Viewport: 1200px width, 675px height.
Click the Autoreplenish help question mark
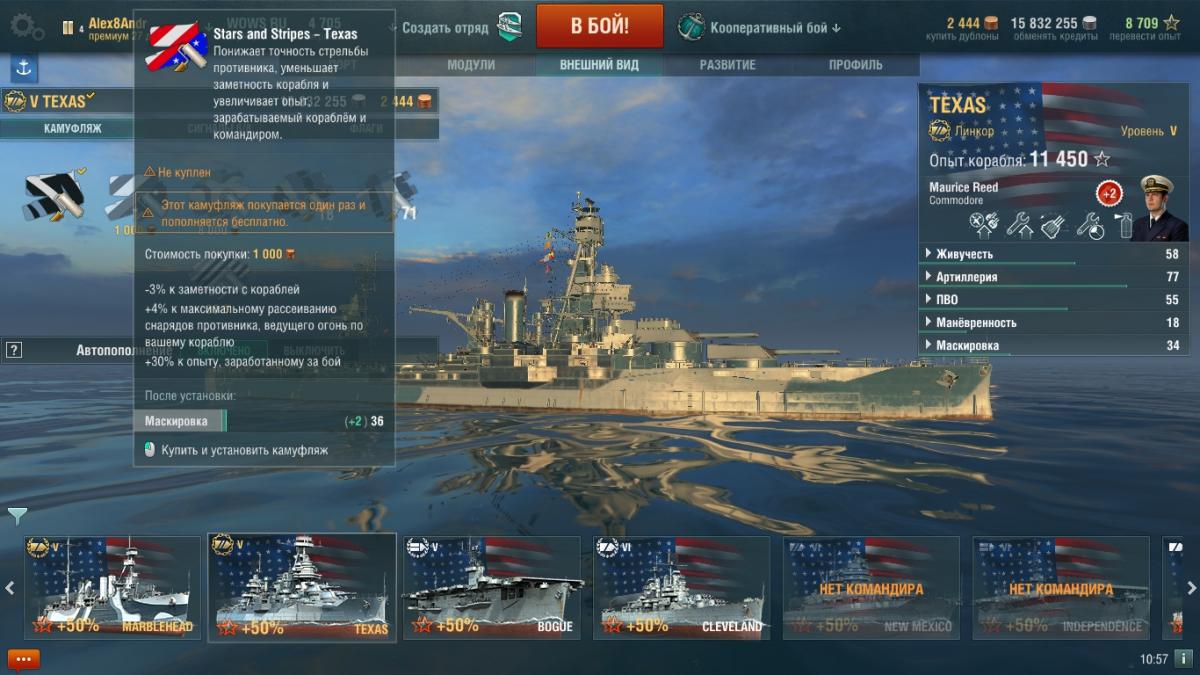coord(14,350)
